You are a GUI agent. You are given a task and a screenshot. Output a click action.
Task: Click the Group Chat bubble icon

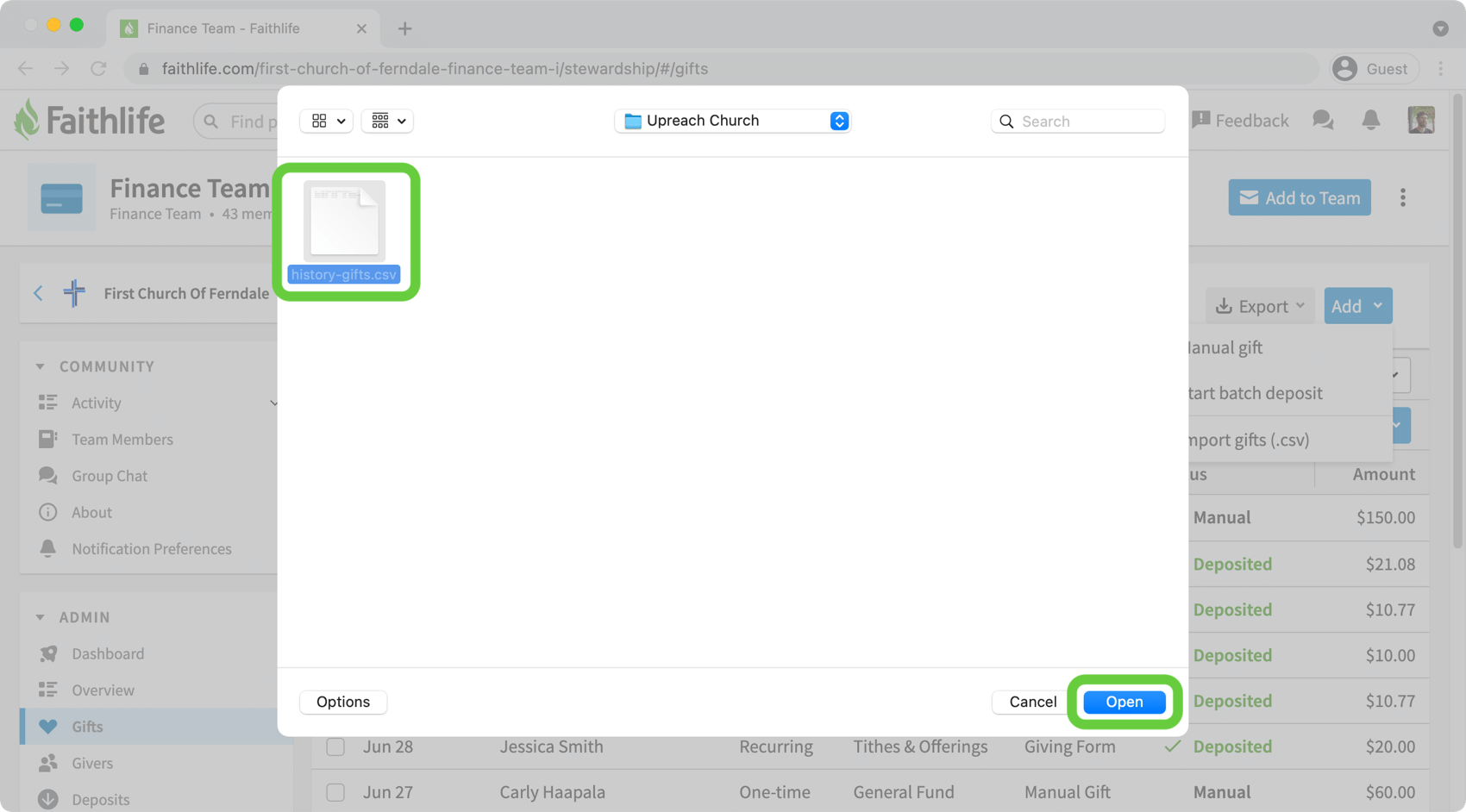(48, 476)
